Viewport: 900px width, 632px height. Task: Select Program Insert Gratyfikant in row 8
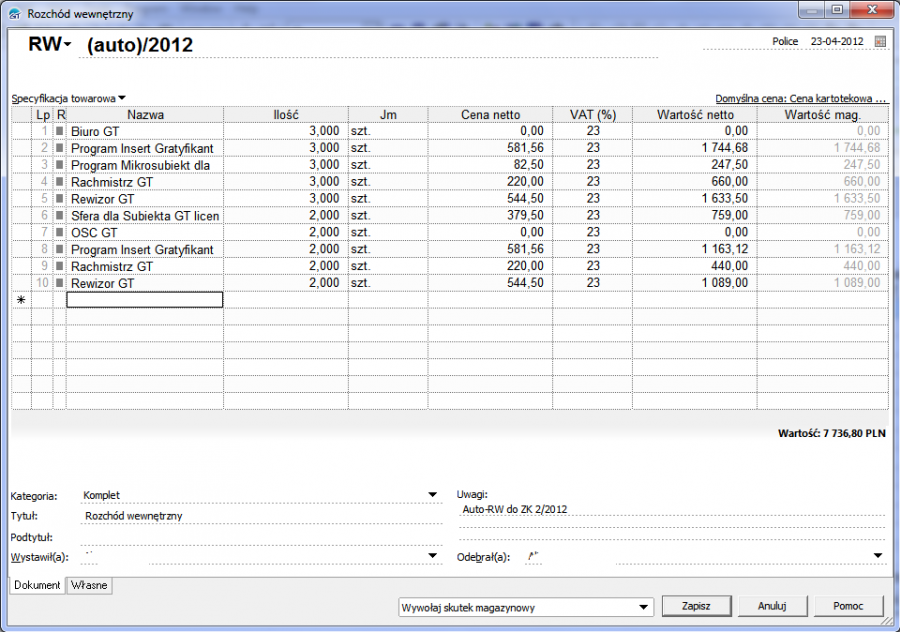pyautogui.click(x=145, y=249)
